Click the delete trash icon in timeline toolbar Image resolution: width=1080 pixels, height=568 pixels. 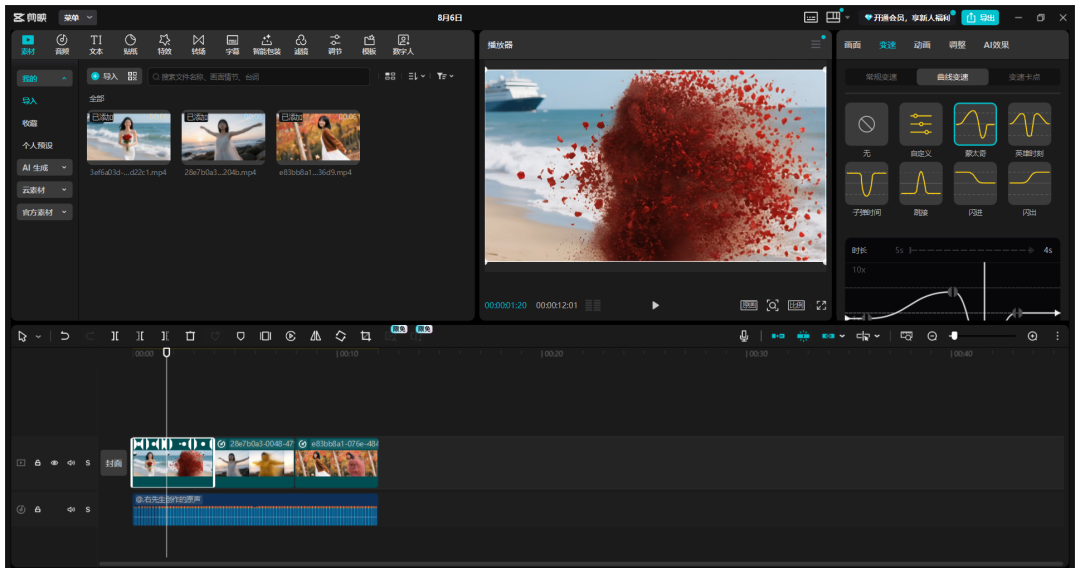point(190,336)
